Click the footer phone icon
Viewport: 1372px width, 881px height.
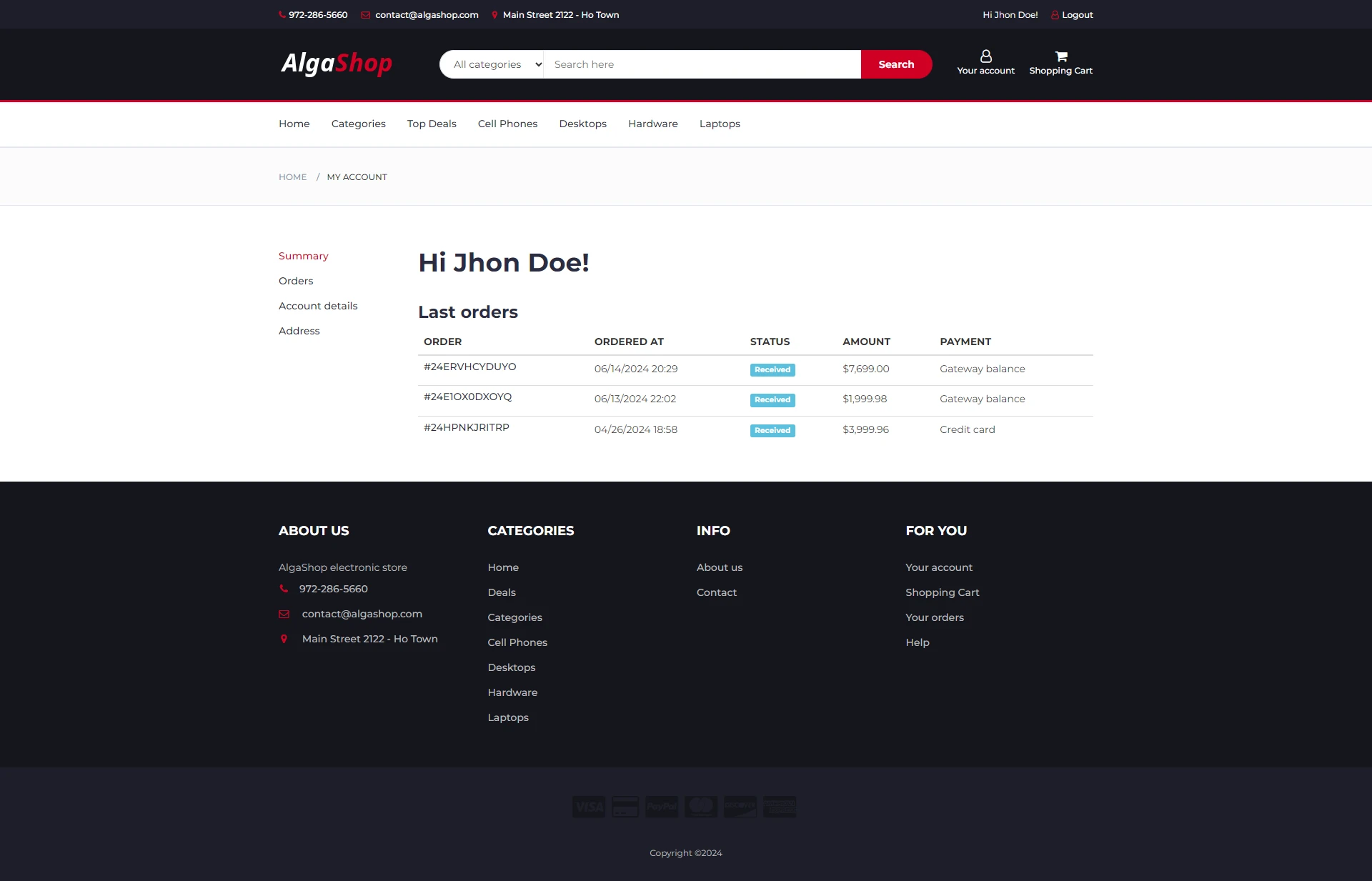[x=284, y=589]
